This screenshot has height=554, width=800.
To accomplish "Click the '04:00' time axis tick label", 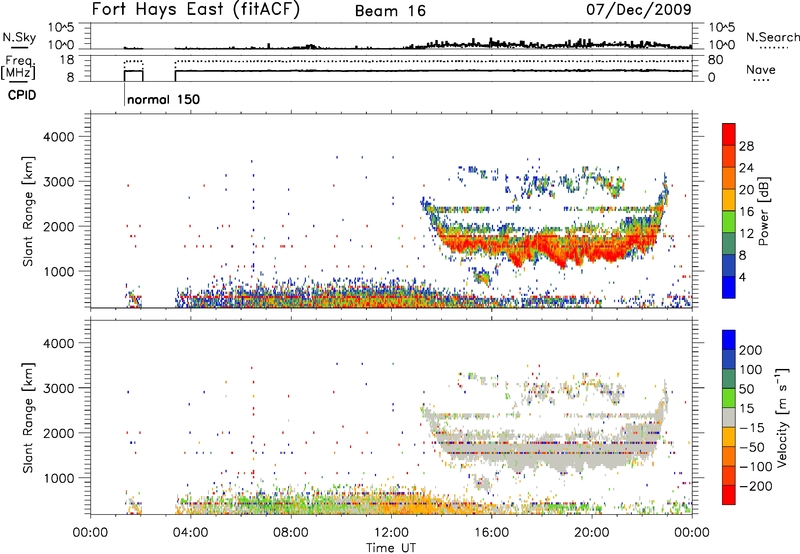I will click(x=191, y=533).
